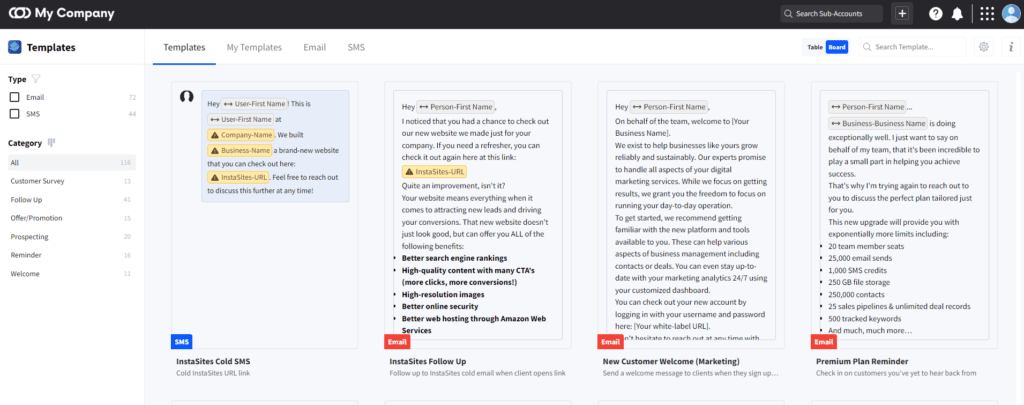Click the SMS badge on InstaSites Cold SMS card
Viewport: 1024px width, 405px height.
[x=182, y=342]
